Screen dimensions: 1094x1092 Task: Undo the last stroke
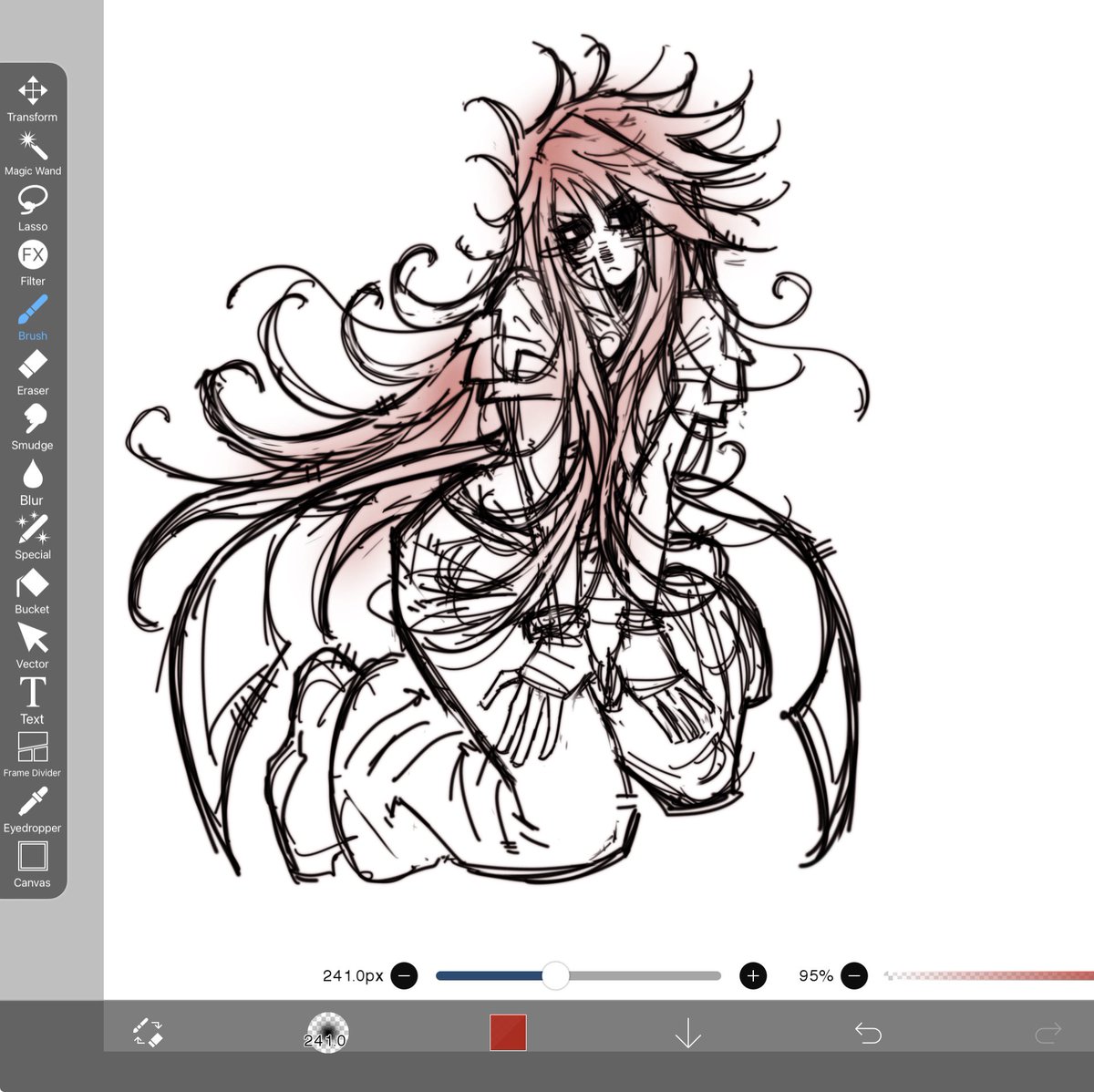point(868,1033)
